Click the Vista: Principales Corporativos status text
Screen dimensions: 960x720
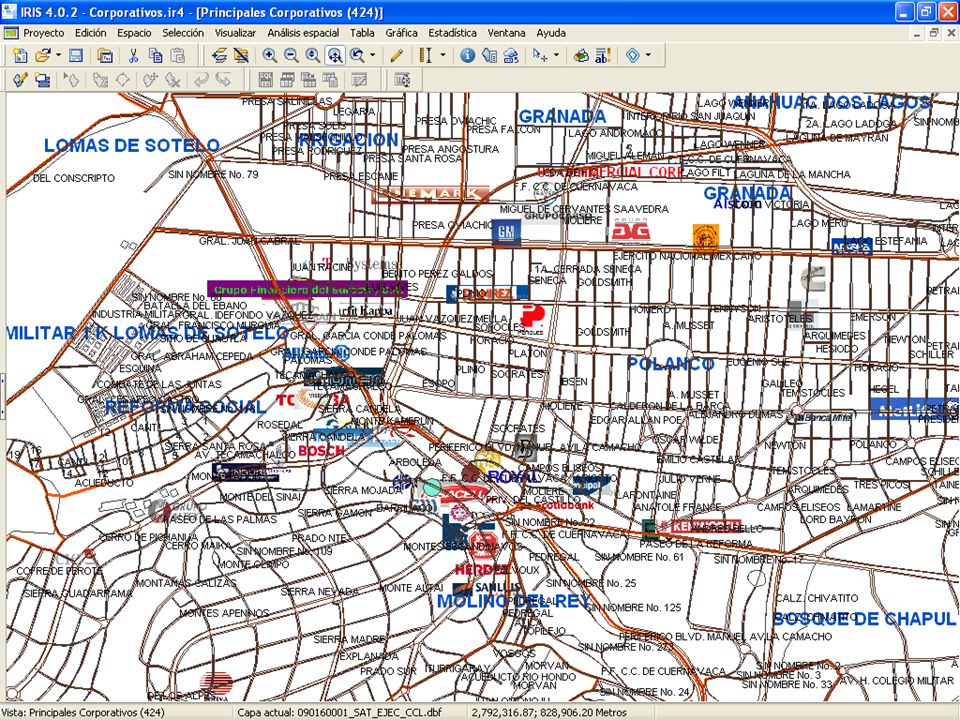(x=84, y=713)
